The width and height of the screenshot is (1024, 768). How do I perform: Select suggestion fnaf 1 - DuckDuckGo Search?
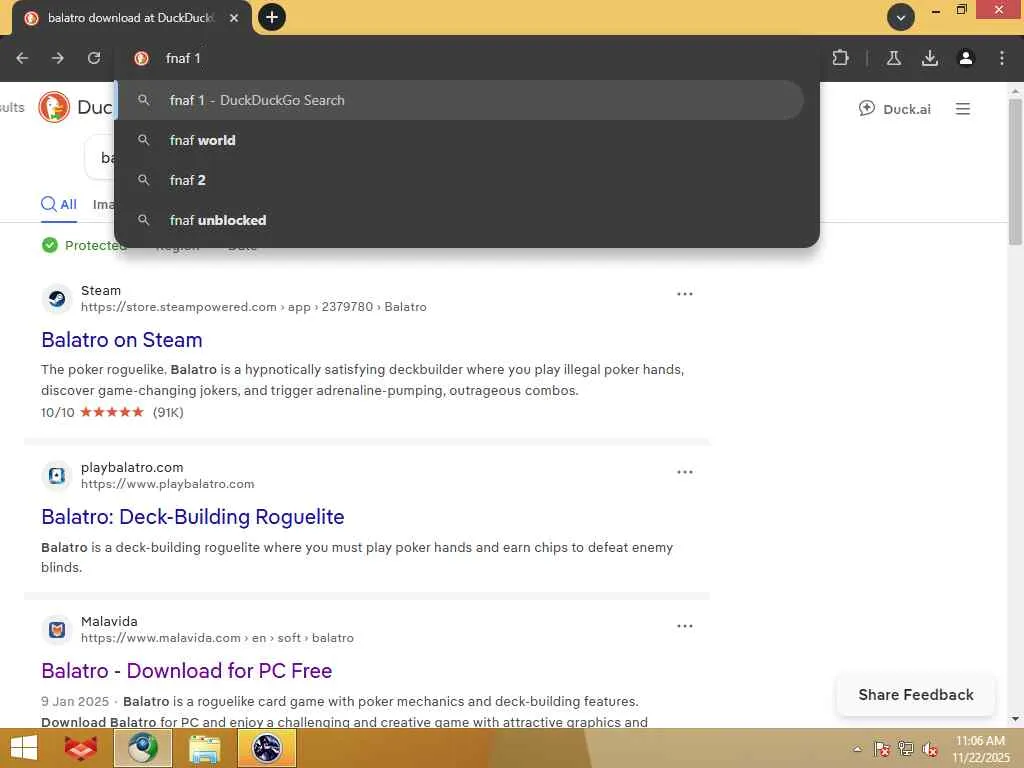(x=460, y=100)
